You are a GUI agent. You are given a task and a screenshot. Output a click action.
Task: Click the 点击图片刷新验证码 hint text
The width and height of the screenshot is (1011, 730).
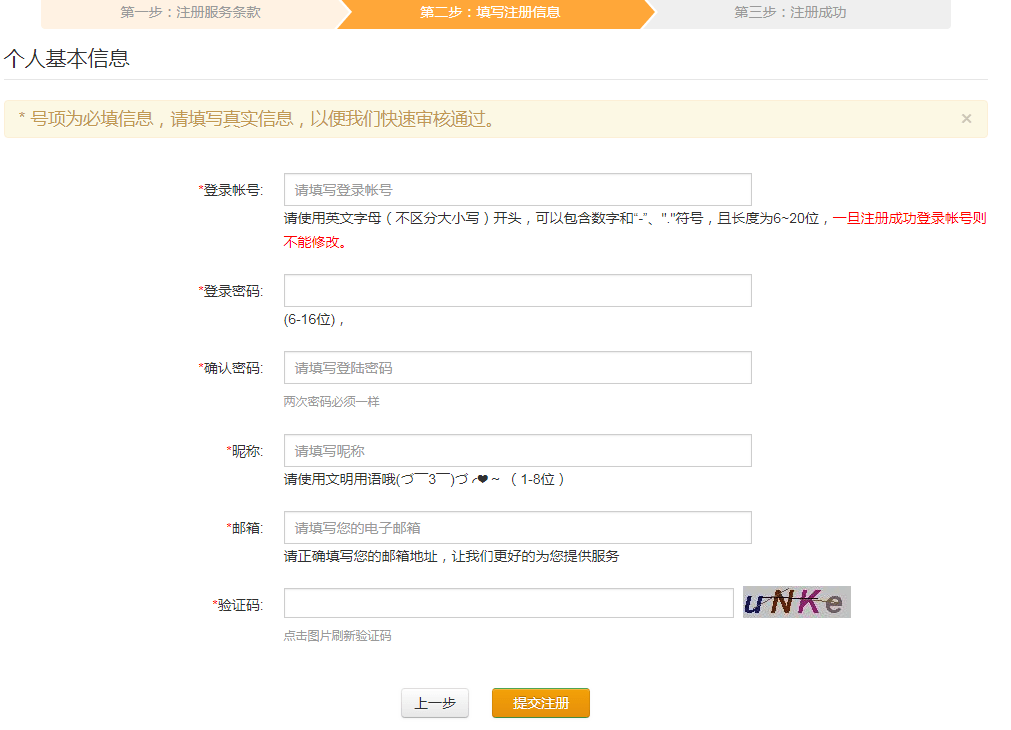click(x=337, y=636)
